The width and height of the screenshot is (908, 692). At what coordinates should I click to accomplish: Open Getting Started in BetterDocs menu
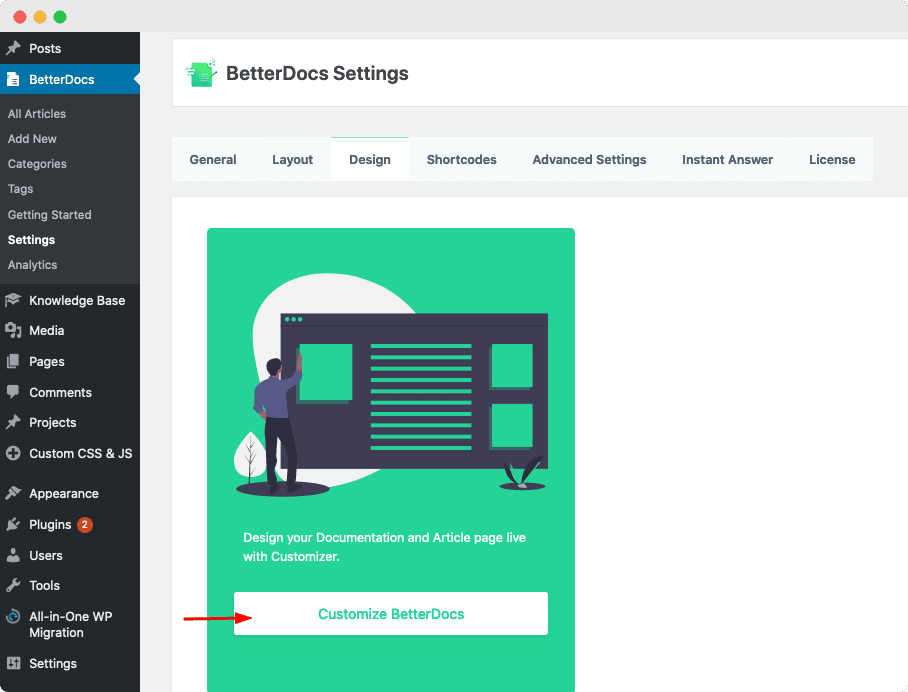(49, 214)
